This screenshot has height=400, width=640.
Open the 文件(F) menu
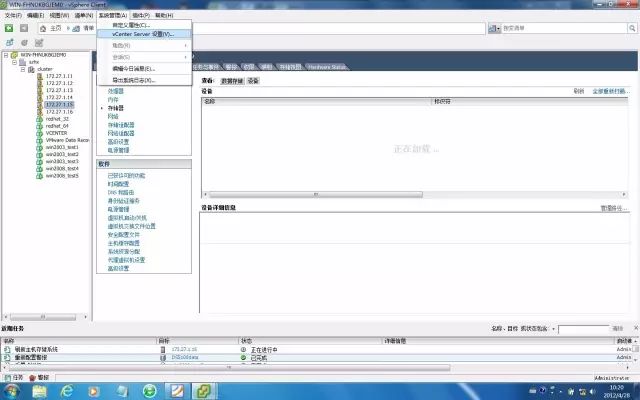13,15
